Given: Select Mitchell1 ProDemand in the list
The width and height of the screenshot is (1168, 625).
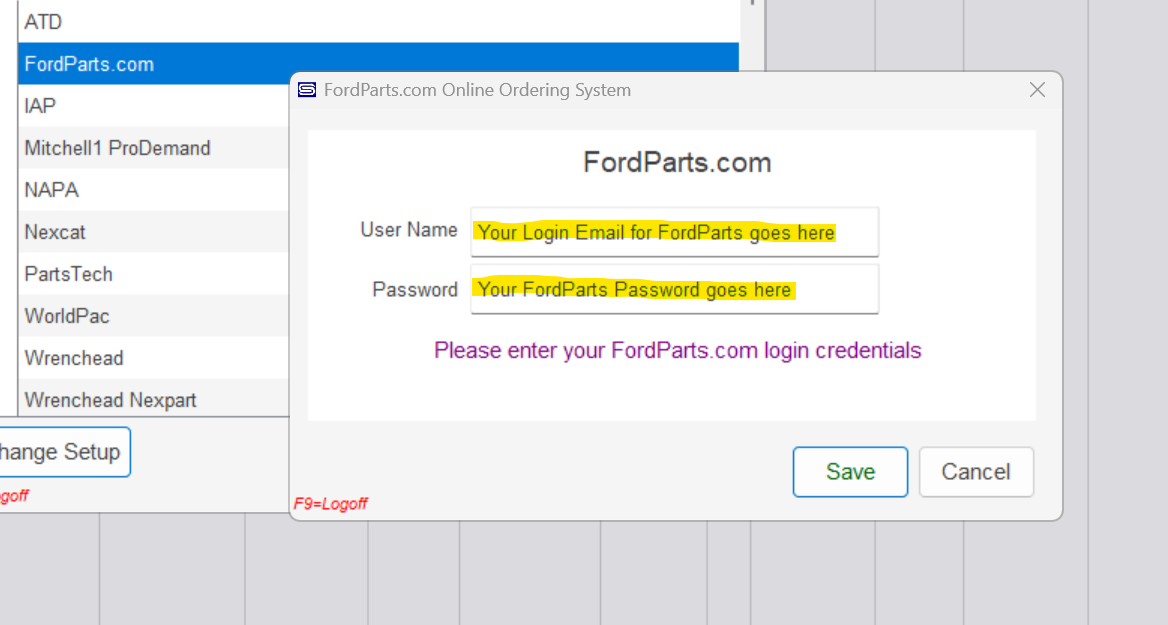Looking at the screenshot, I should pyautogui.click(x=153, y=147).
